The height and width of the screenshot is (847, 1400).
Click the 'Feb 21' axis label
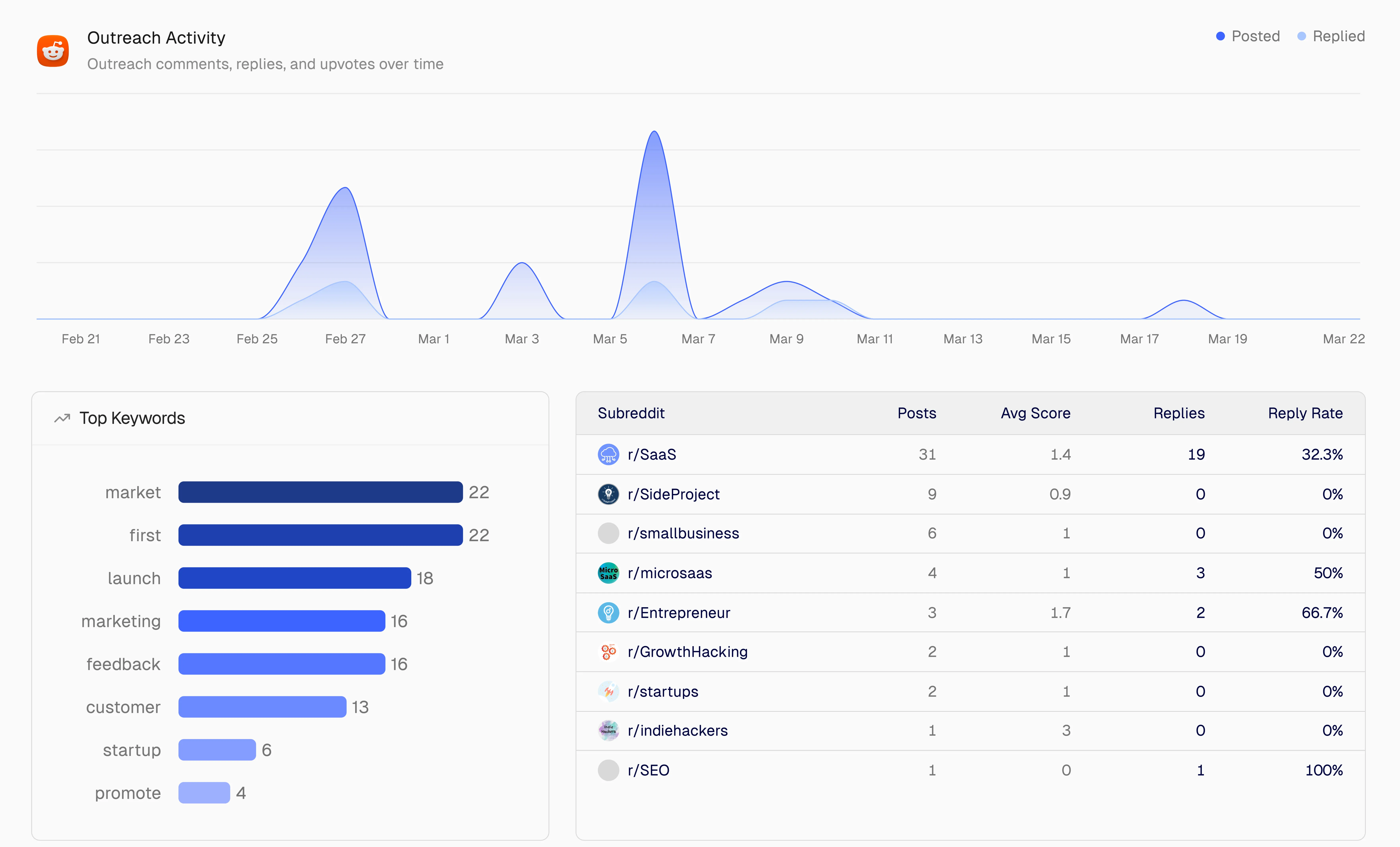[81, 339]
